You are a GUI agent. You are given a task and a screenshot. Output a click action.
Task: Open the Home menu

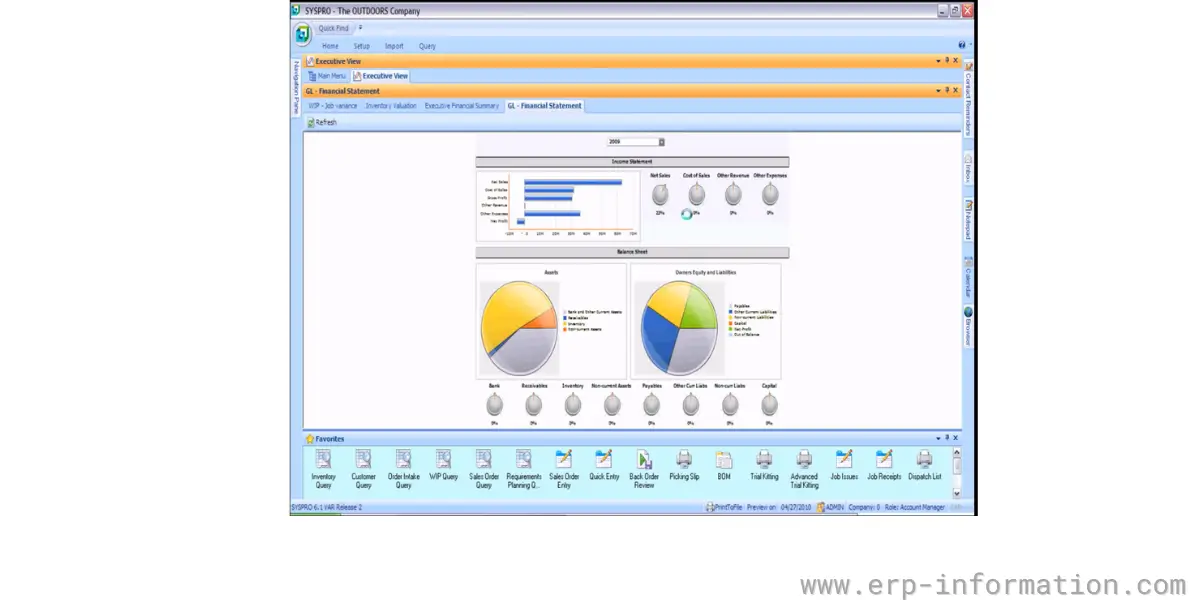(x=330, y=46)
